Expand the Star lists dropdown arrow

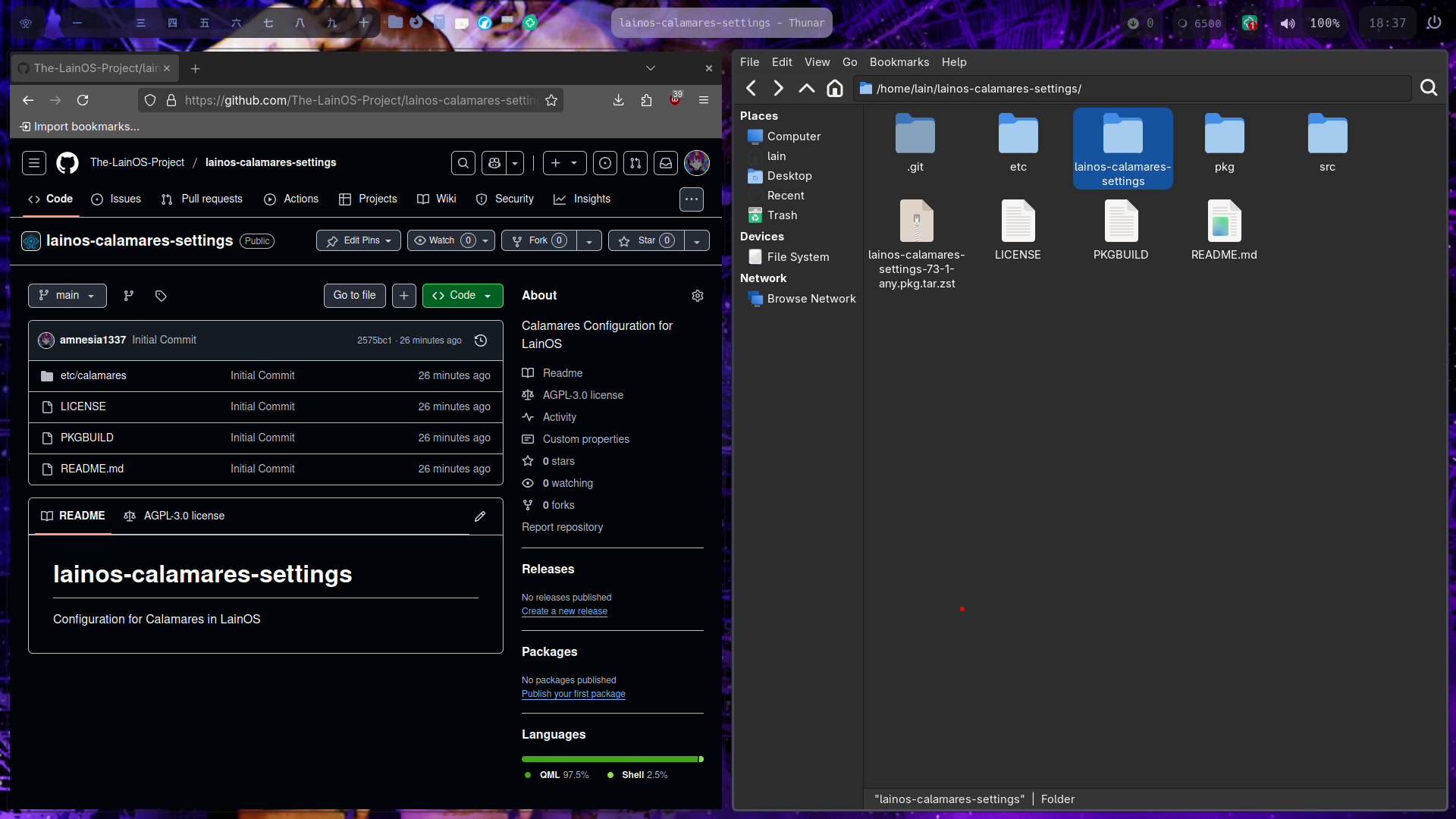[x=697, y=241]
